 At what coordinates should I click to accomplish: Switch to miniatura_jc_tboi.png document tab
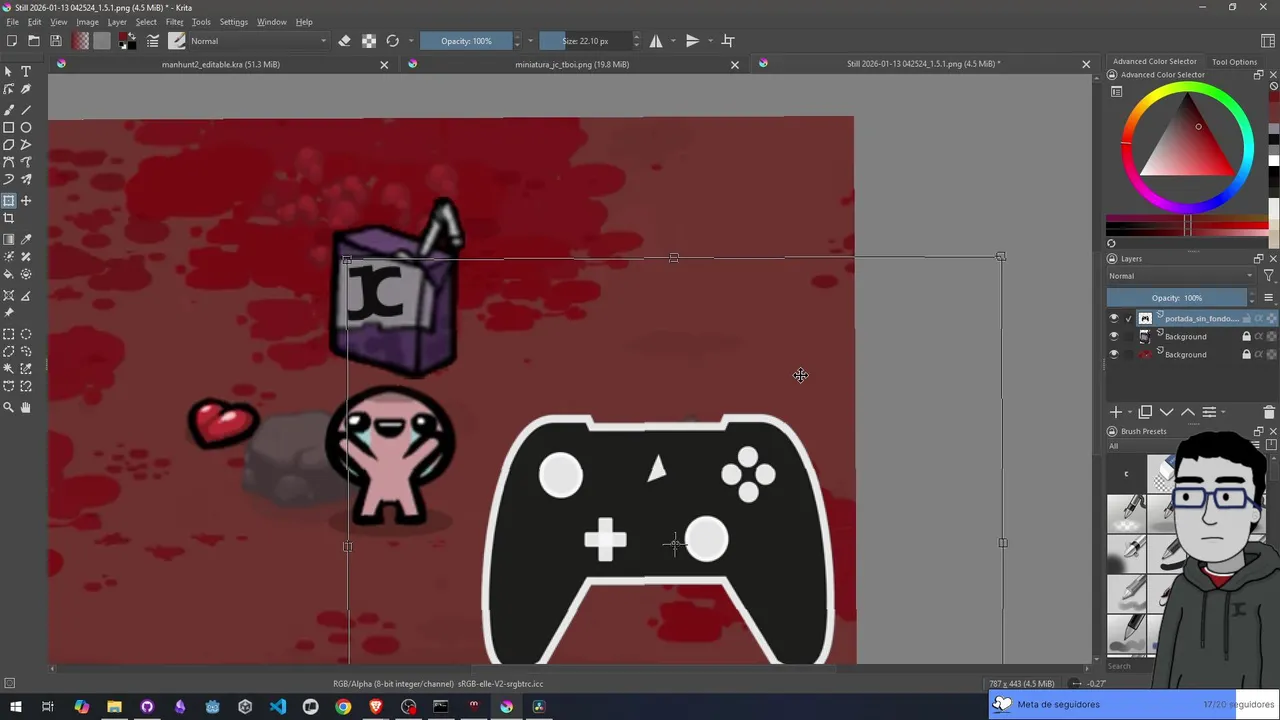pyautogui.click(x=572, y=64)
